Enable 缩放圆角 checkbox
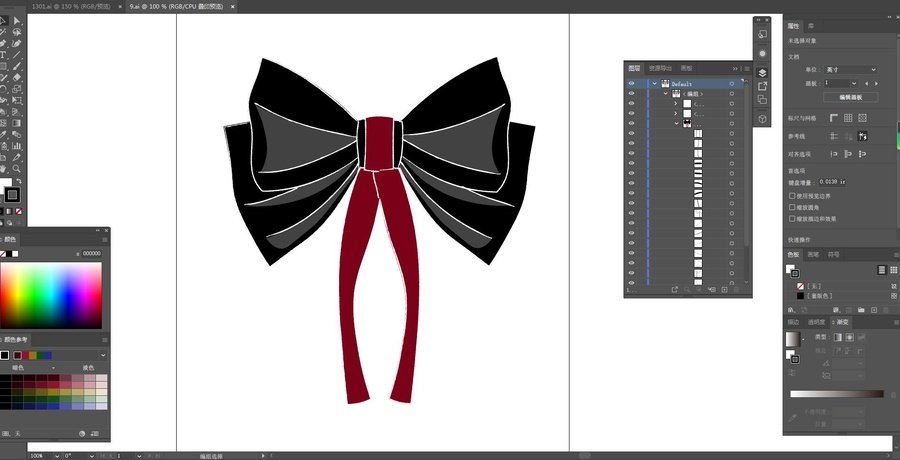900x460 pixels. pos(792,207)
